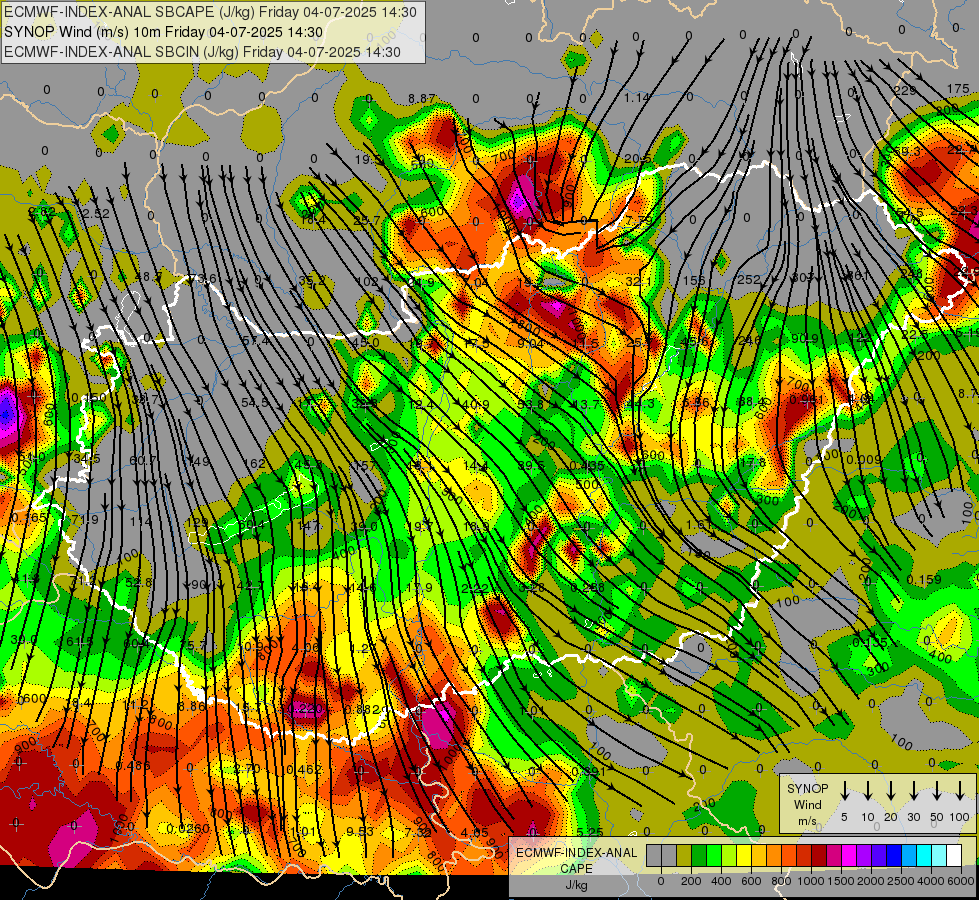
Task: Click the 50 m/s wind arrow in SYNOP legend
Action: tap(937, 792)
